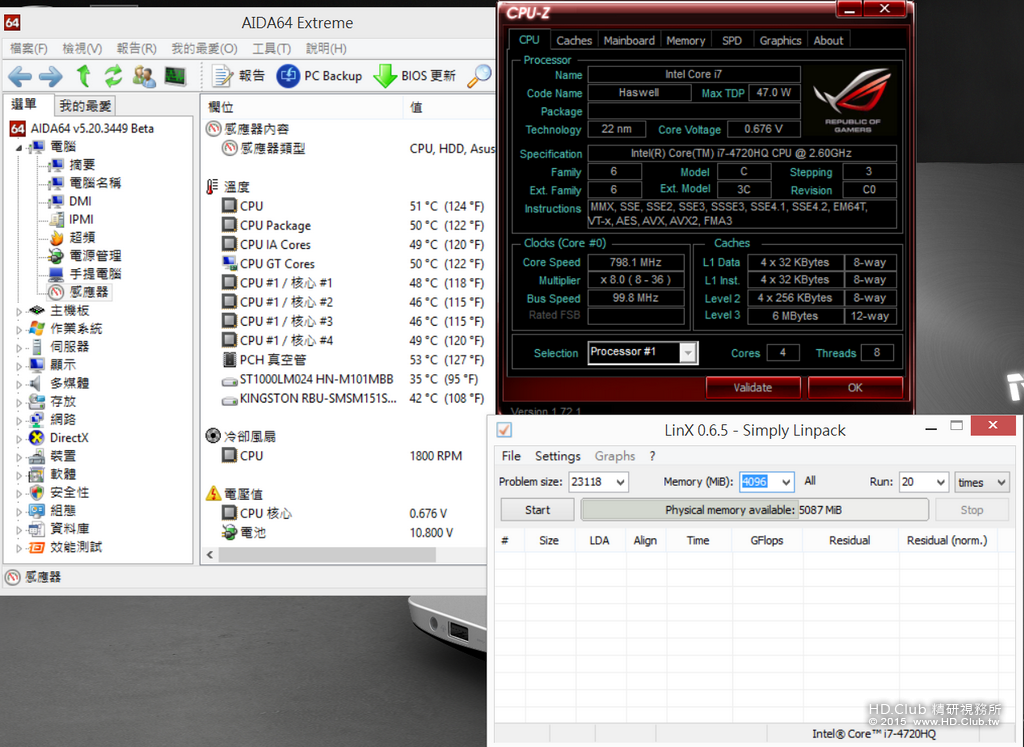
Task: Expand the 主機板 tree node
Action: 19,311
